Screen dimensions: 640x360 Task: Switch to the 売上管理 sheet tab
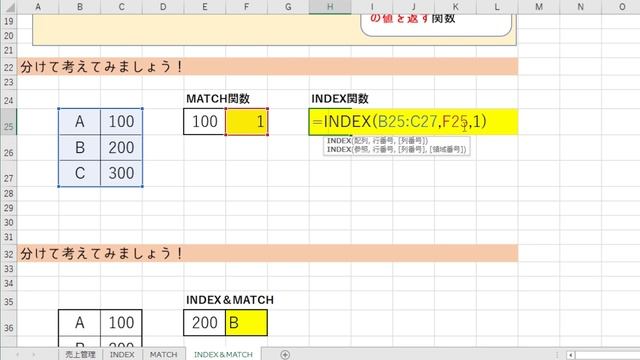[80, 354]
